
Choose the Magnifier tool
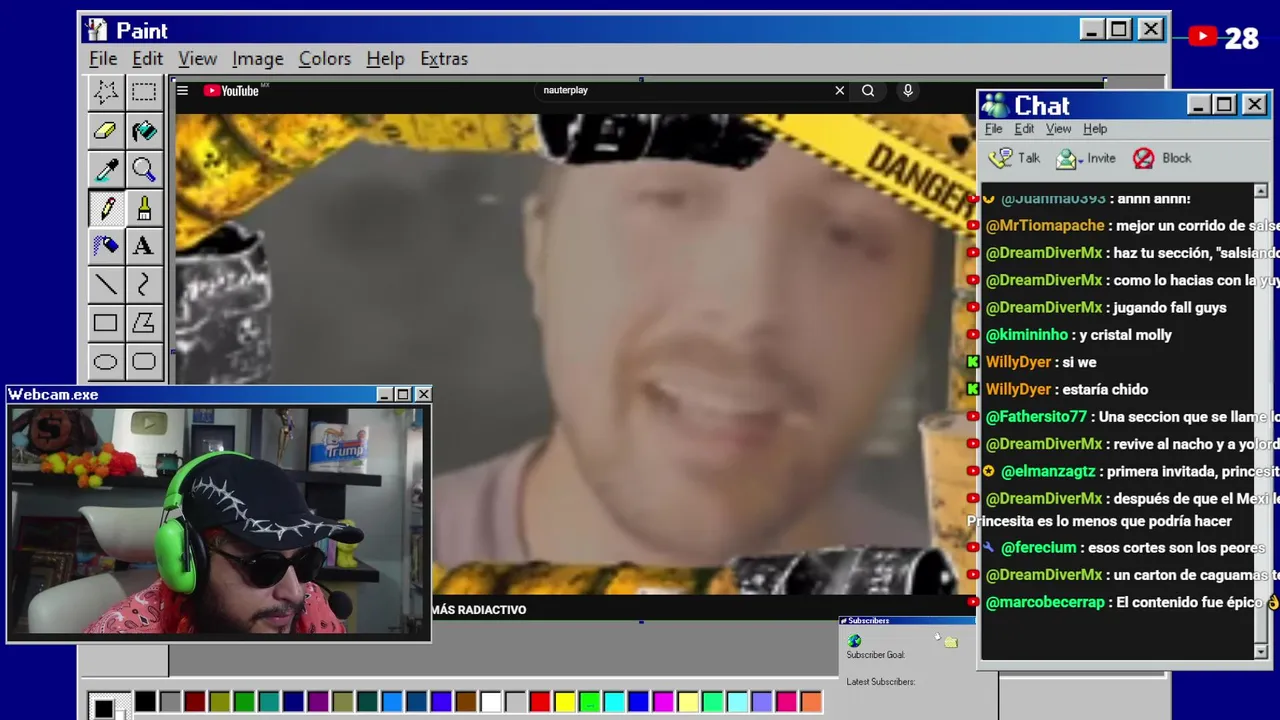tap(144, 169)
